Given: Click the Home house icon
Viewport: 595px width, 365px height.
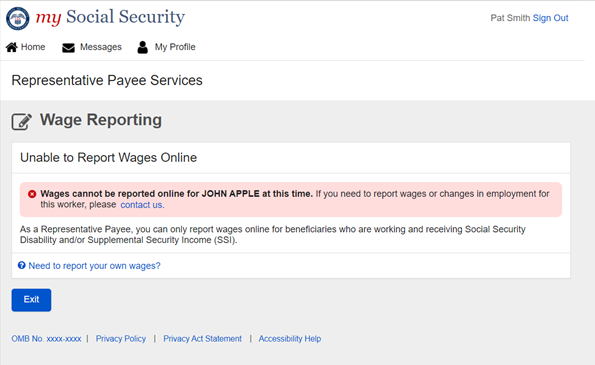Looking at the screenshot, I should pyautogui.click(x=12, y=47).
